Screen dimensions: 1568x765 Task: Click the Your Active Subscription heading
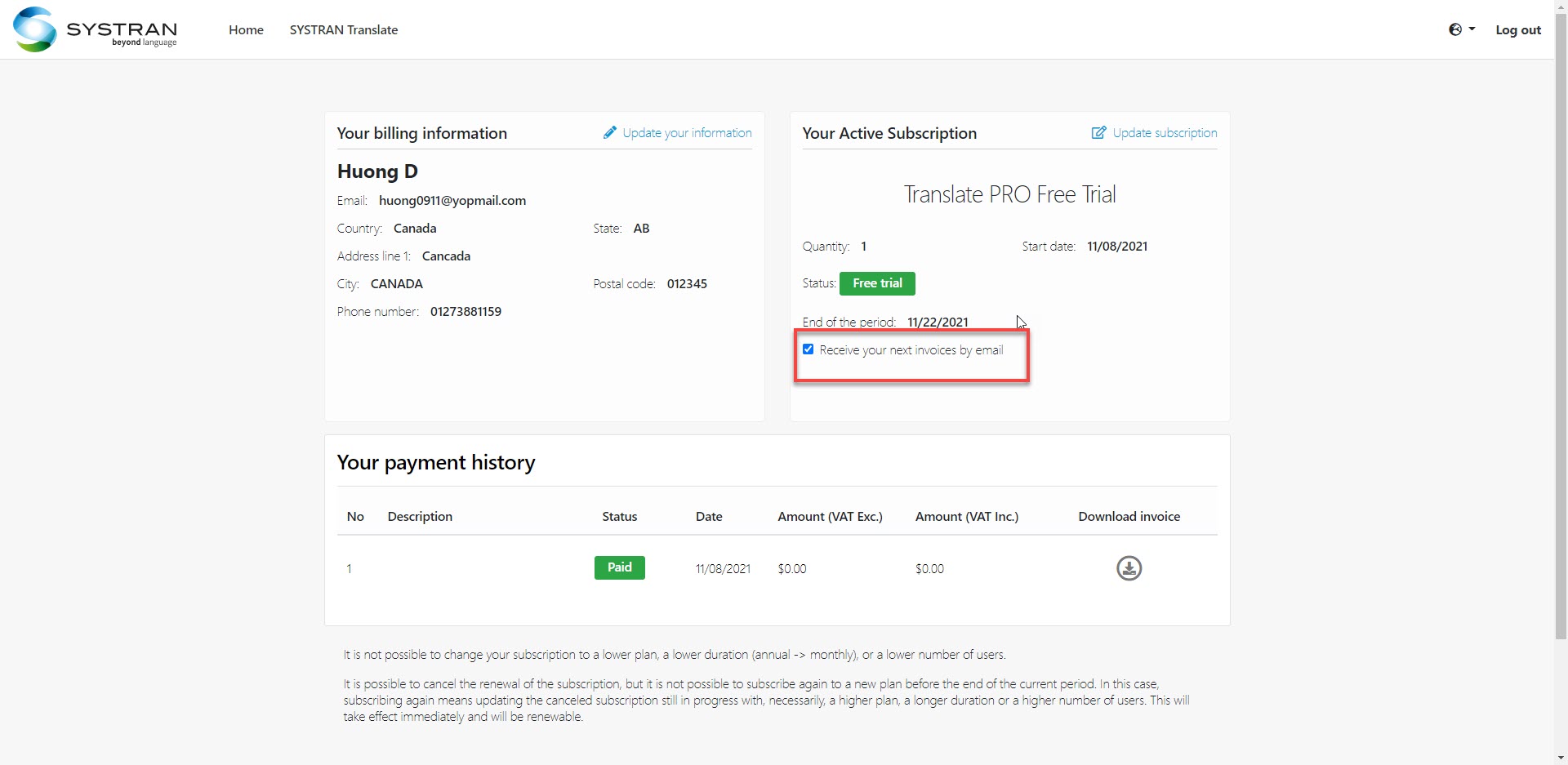pyautogui.click(x=889, y=133)
